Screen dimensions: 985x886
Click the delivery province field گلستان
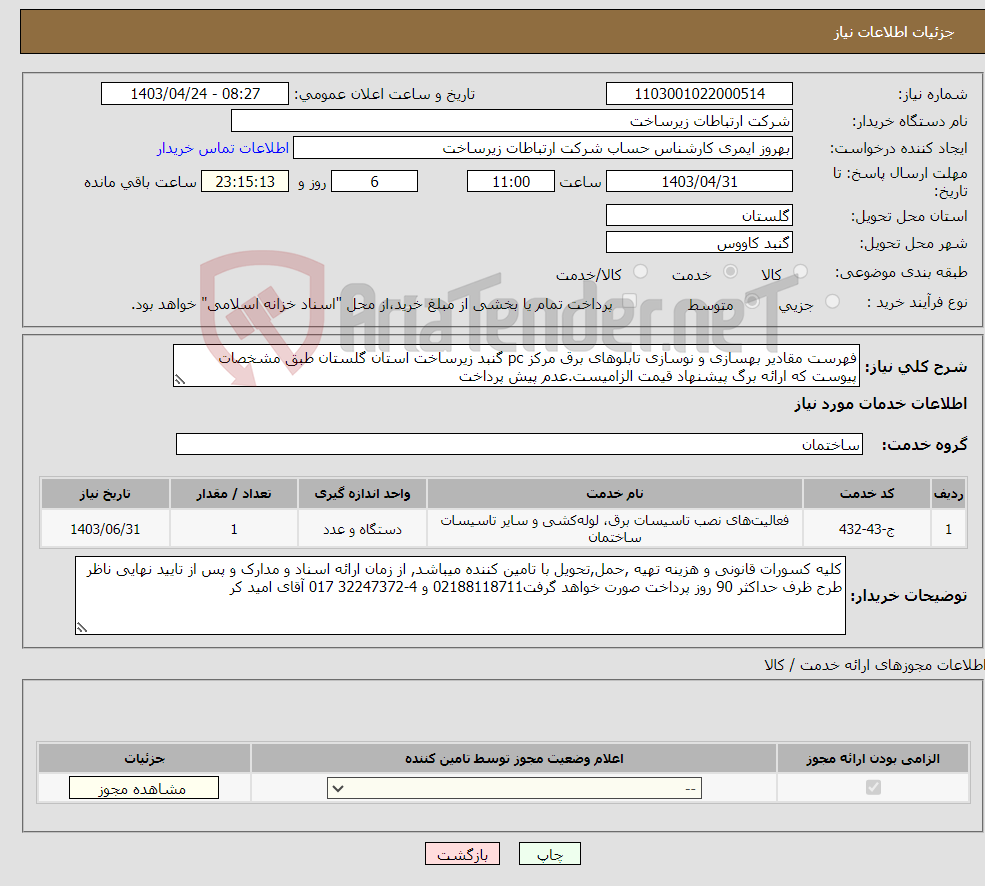pos(699,216)
